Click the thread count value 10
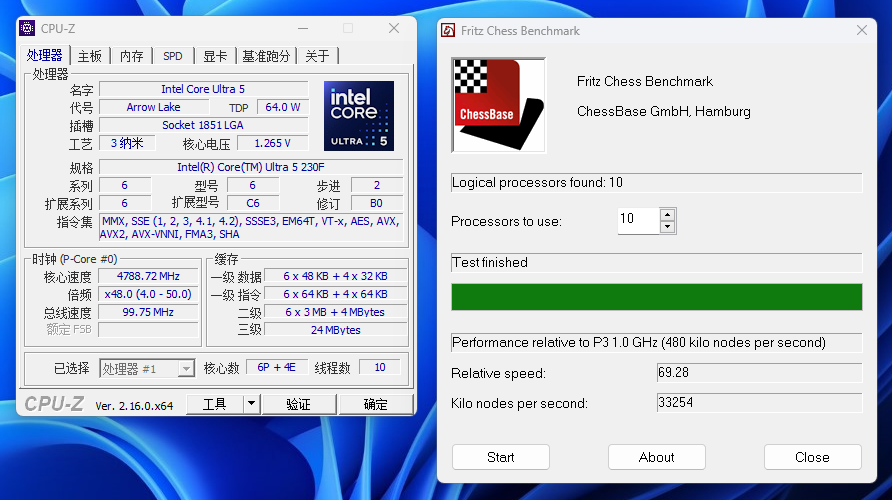 [380, 367]
